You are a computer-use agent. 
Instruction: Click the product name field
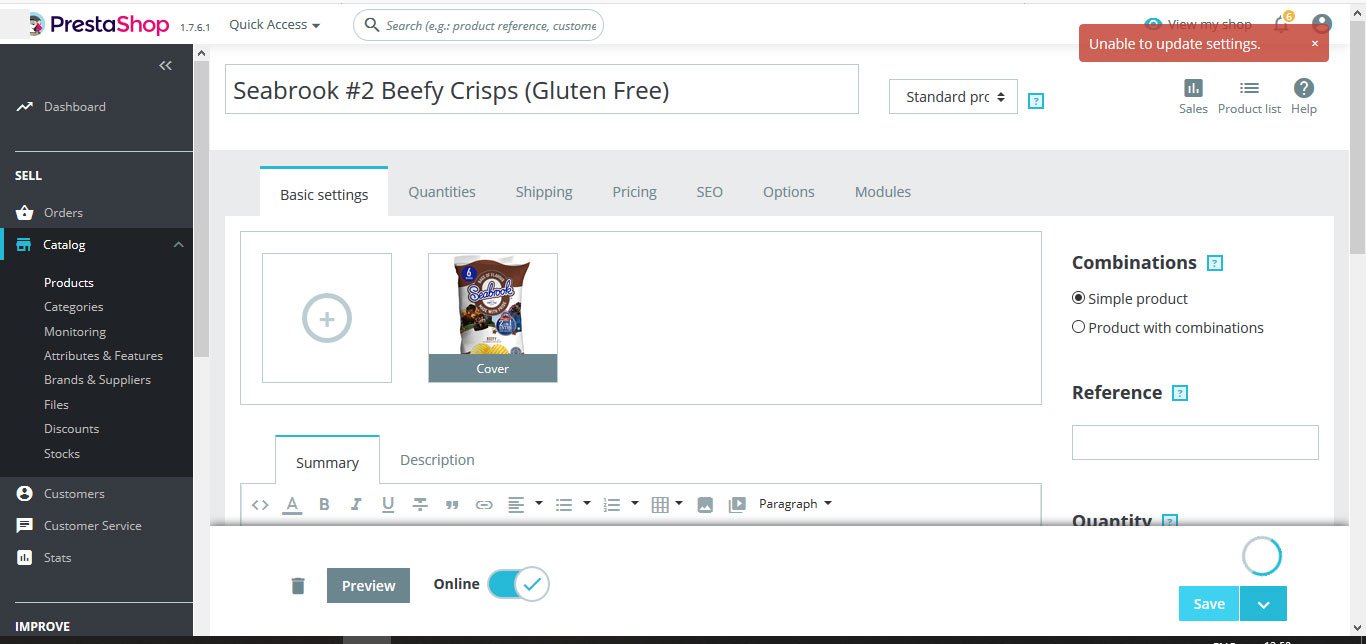coord(541,89)
